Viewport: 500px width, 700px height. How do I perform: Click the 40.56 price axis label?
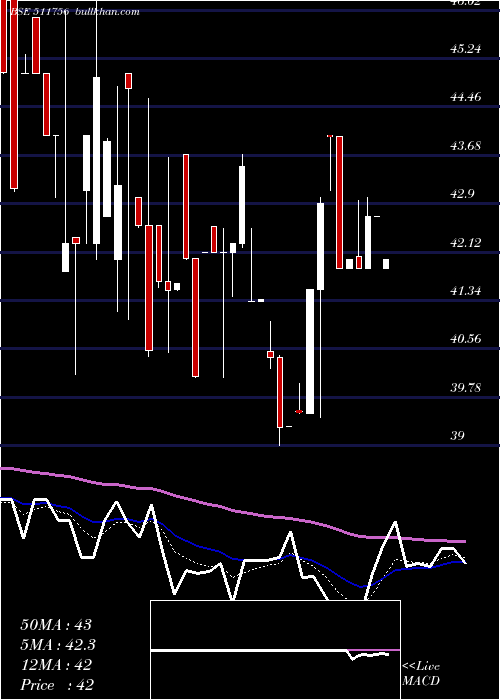[466, 339]
